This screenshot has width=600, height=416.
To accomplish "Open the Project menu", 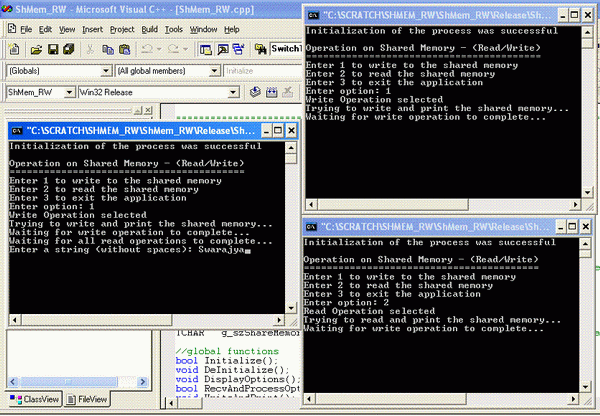I will tap(122, 29).
